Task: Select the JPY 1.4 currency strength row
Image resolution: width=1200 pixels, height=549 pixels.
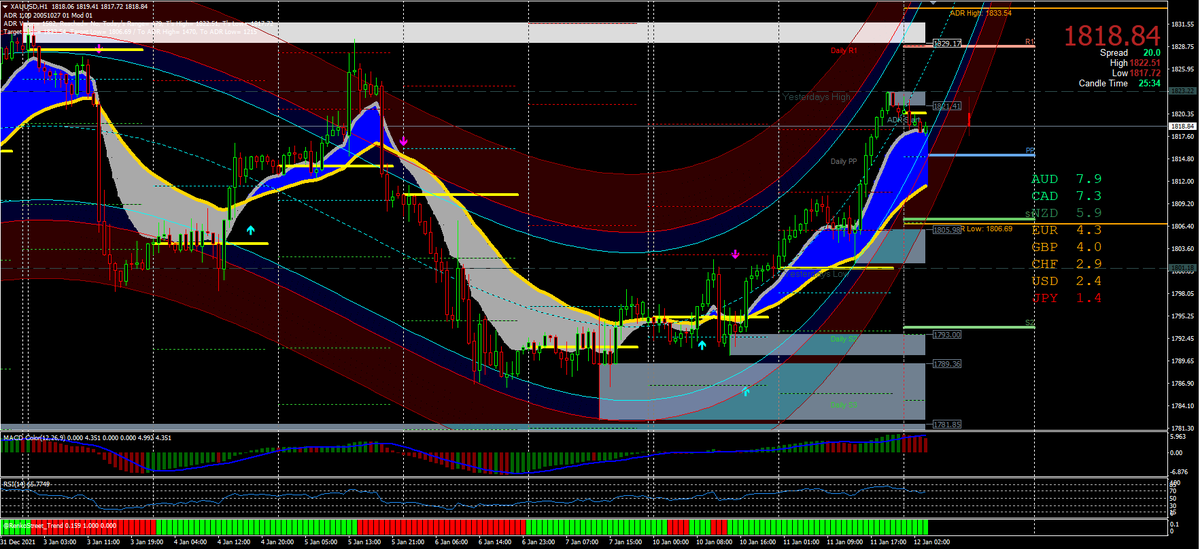Action: tap(1066, 297)
